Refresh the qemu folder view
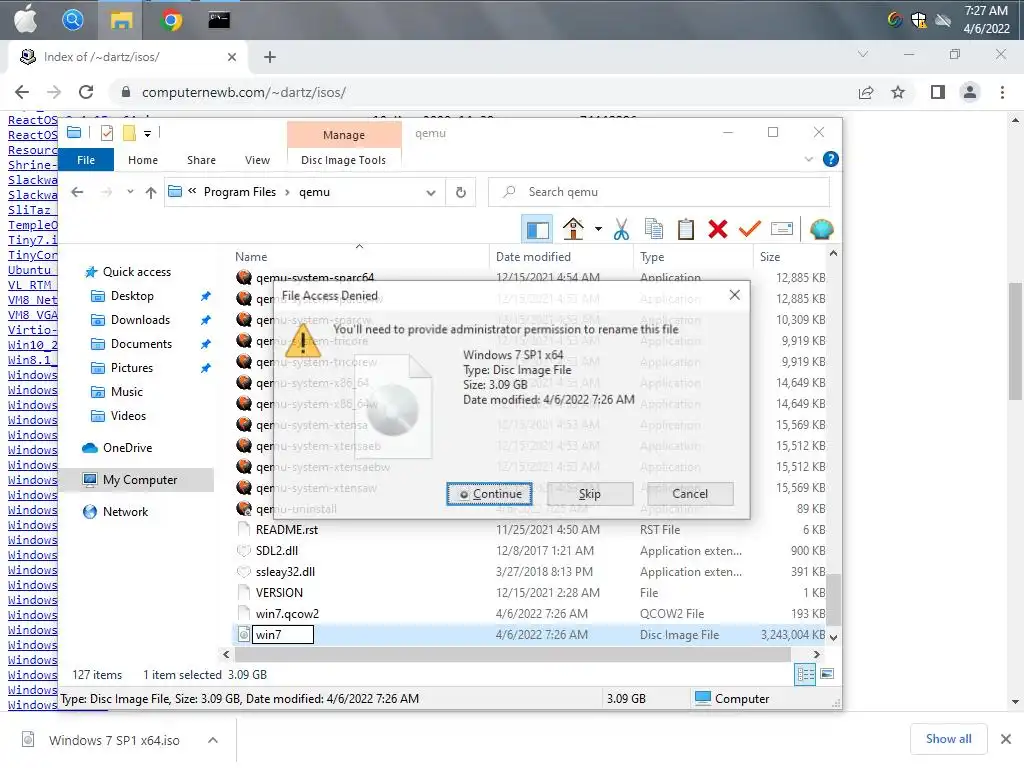The image size is (1024, 768). (x=460, y=193)
